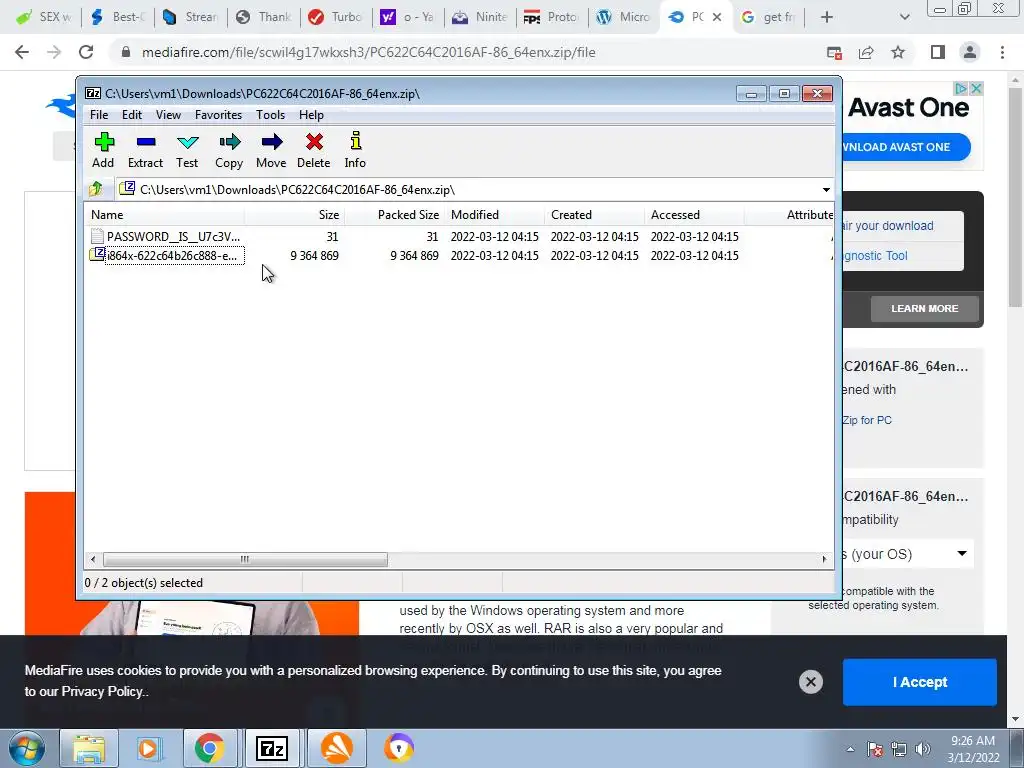
Task: Dismiss the cookie banner with the X icon
Action: tap(810, 682)
